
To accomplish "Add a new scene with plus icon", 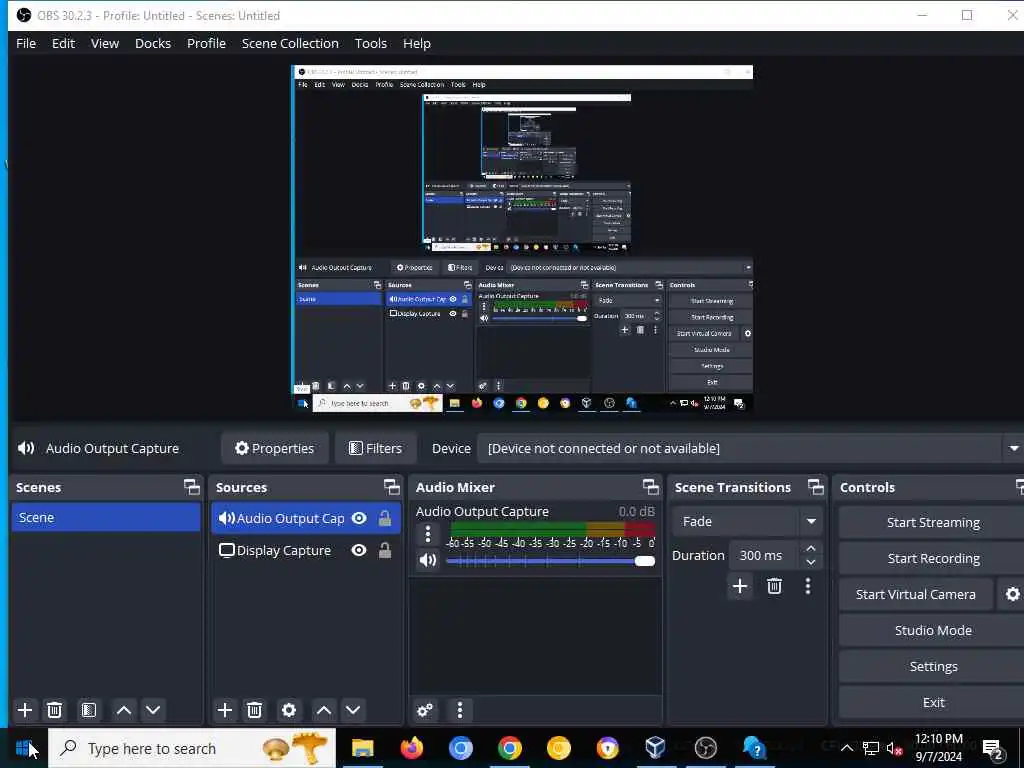I will 25,710.
